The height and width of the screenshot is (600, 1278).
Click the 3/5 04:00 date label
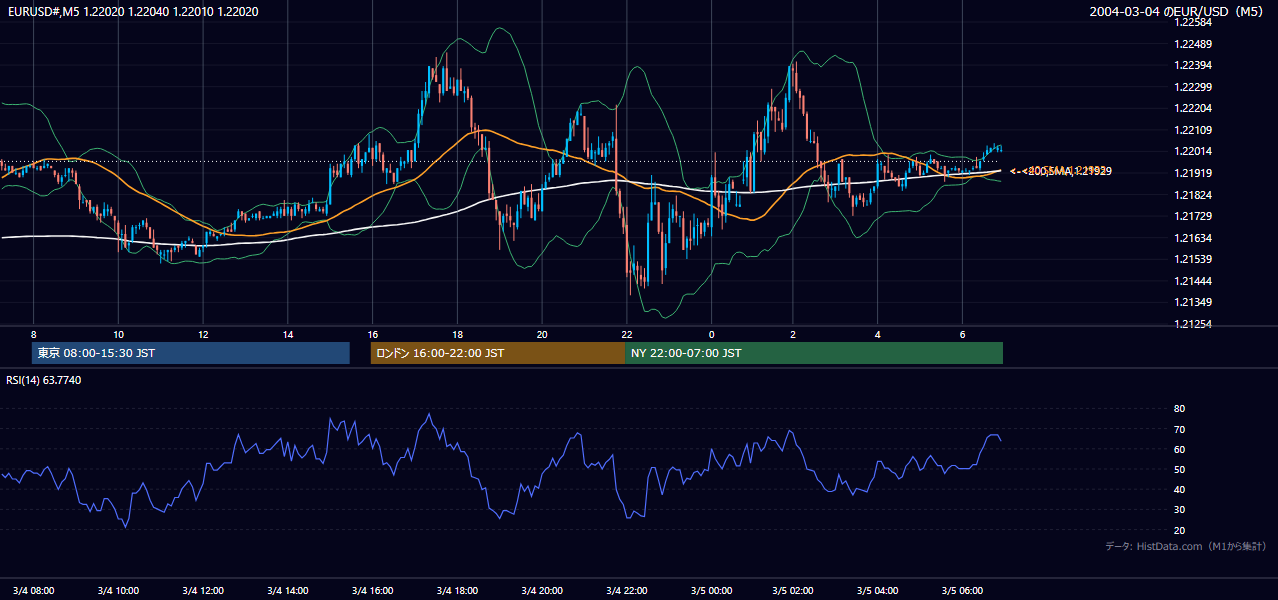[x=880, y=590]
